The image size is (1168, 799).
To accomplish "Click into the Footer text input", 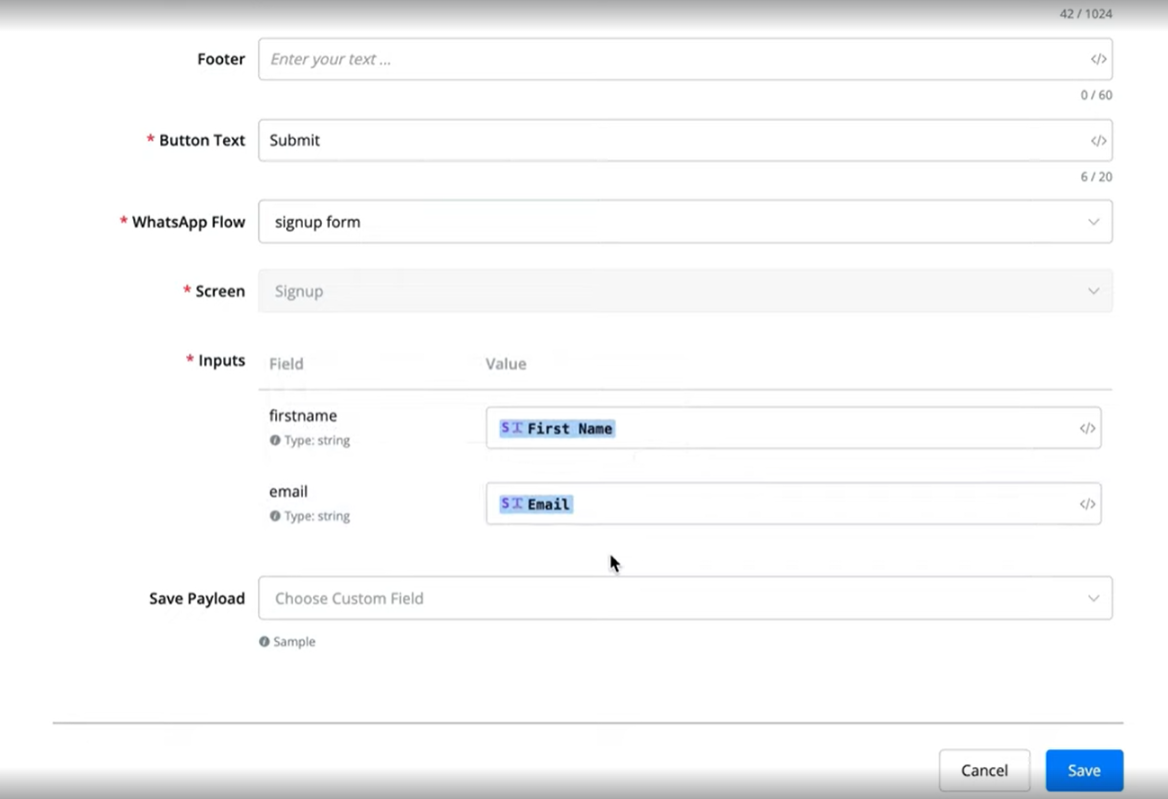I will pos(670,60).
